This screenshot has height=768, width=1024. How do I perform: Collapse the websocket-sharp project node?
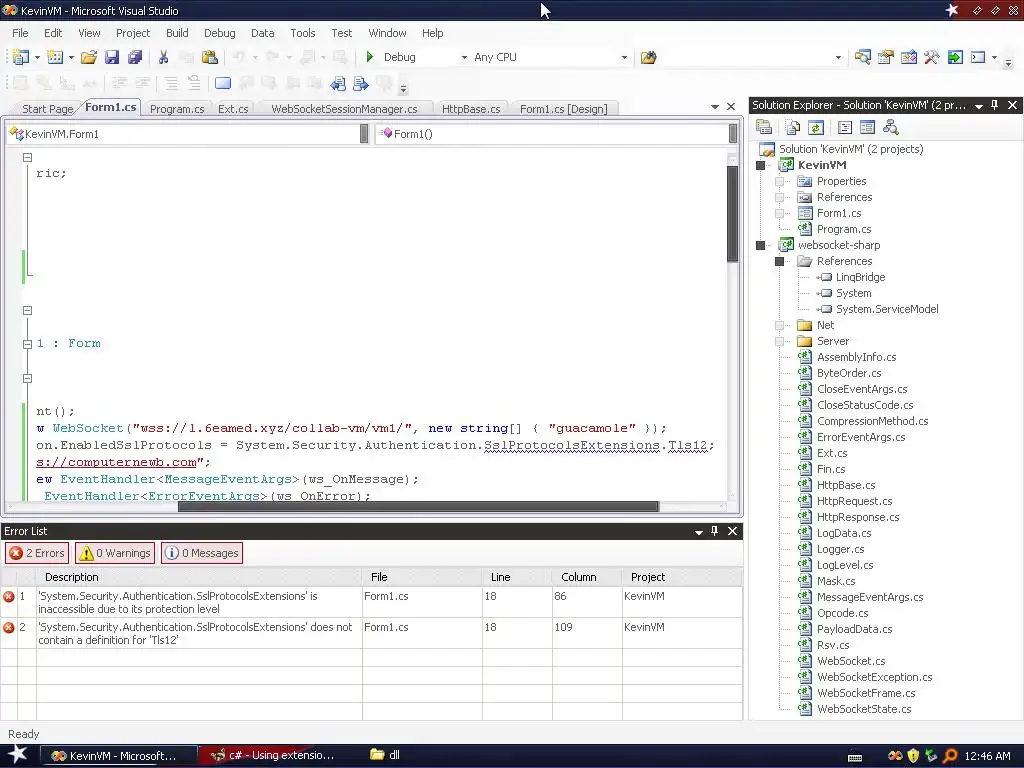click(760, 246)
